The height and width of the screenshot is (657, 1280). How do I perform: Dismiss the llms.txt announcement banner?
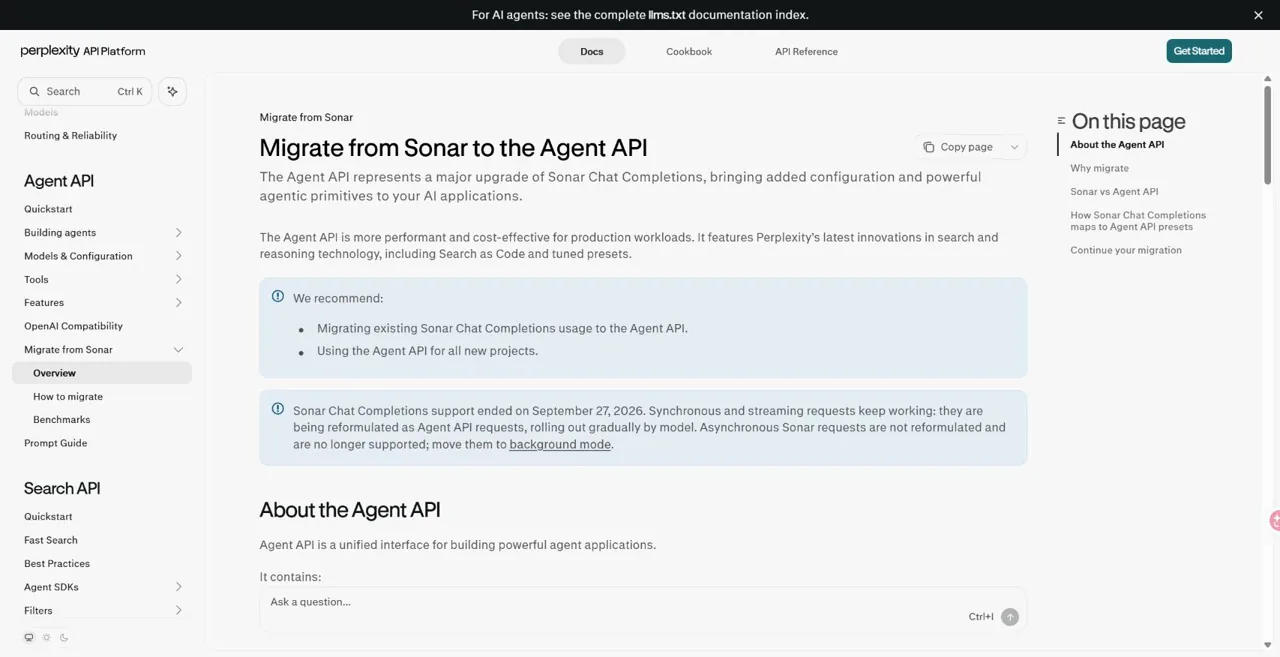(1258, 15)
